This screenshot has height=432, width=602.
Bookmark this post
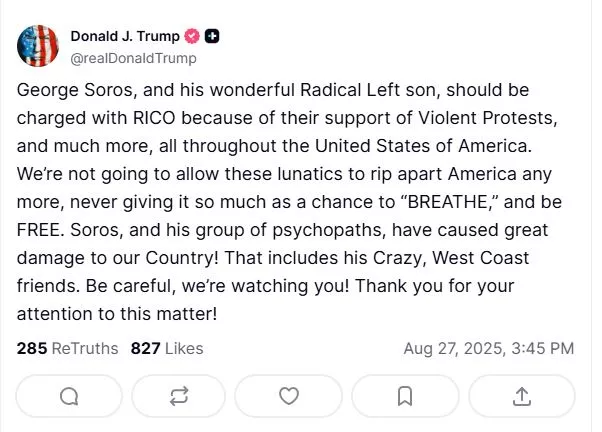(x=405, y=396)
